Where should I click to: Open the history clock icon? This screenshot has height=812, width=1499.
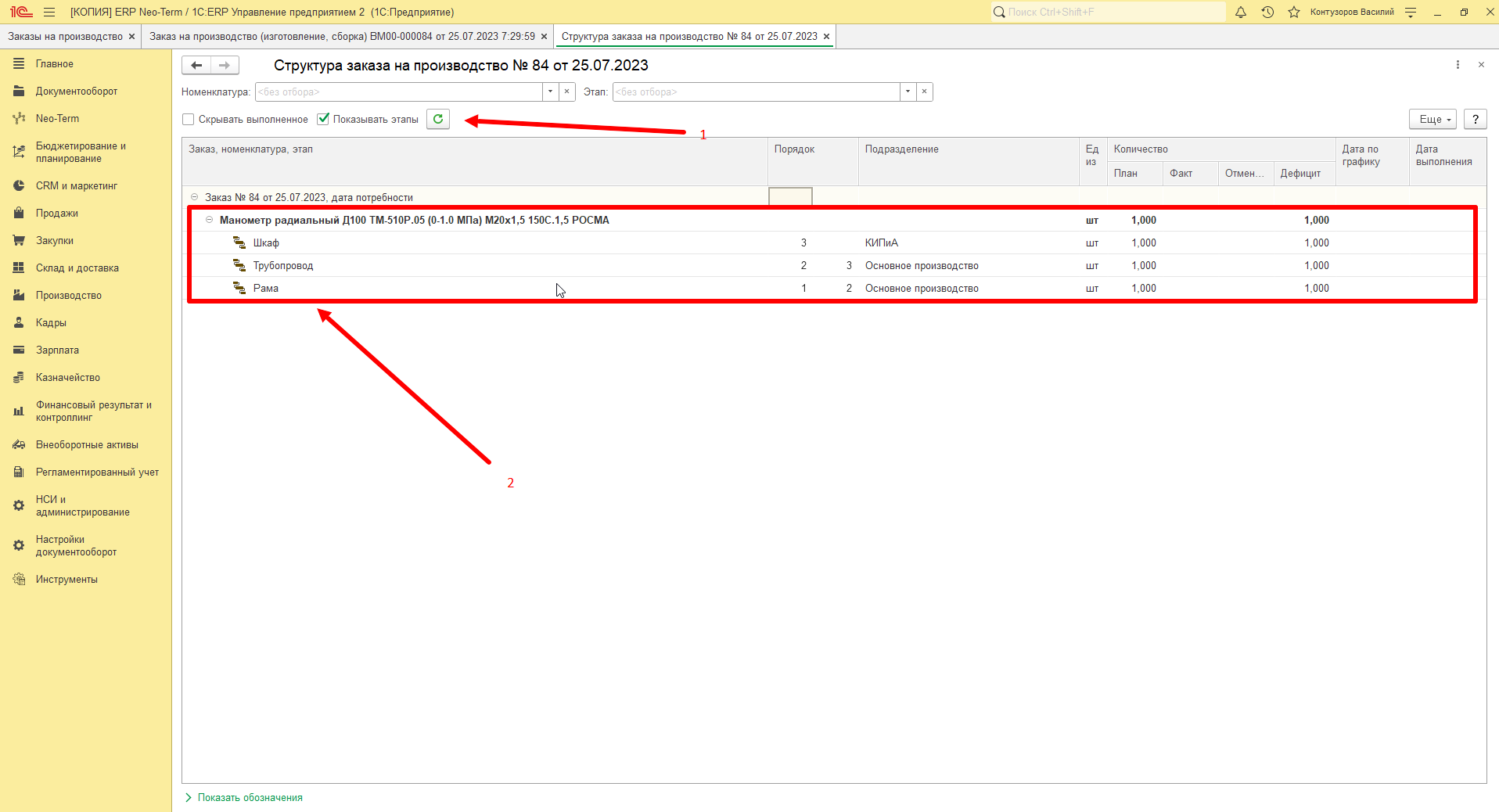tap(1267, 12)
